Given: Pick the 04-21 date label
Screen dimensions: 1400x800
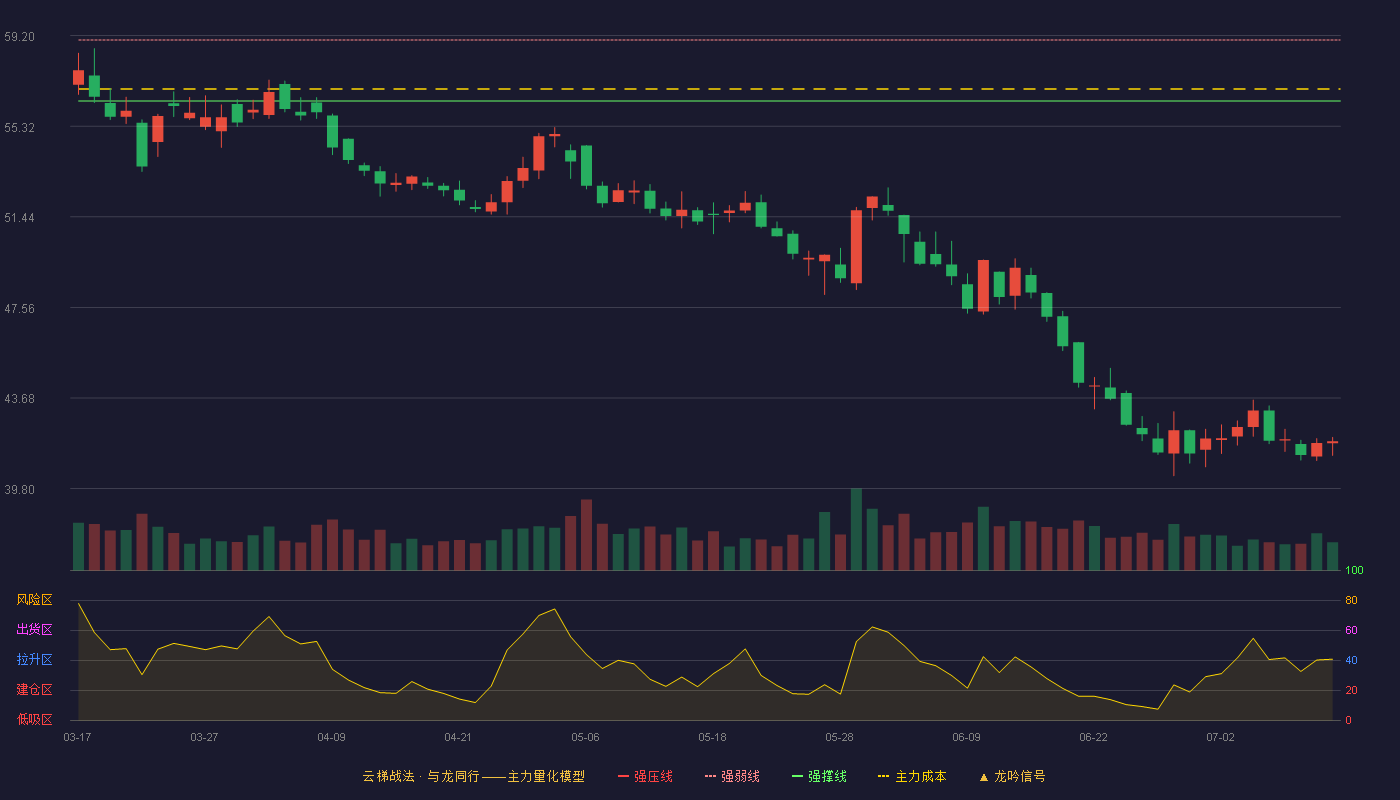Looking at the screenshot, I should pyautogui.click(x=458, y=737).
